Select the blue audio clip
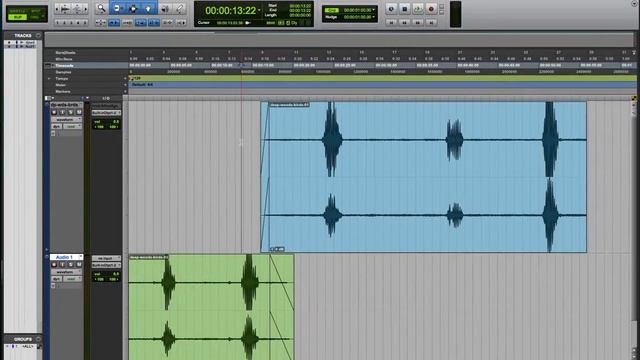The image size is (640, 360). tap(424, 177)
